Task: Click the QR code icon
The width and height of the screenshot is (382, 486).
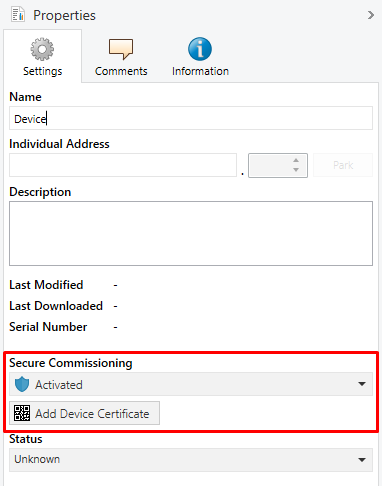Action: pos(22,413)
